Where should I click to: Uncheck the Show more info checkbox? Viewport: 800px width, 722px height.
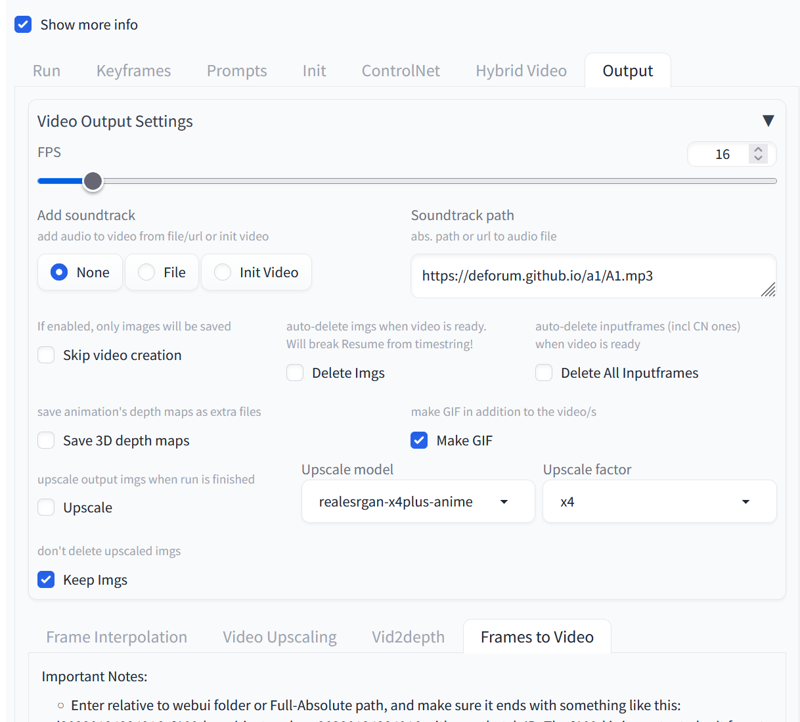(x=23, y=24)
